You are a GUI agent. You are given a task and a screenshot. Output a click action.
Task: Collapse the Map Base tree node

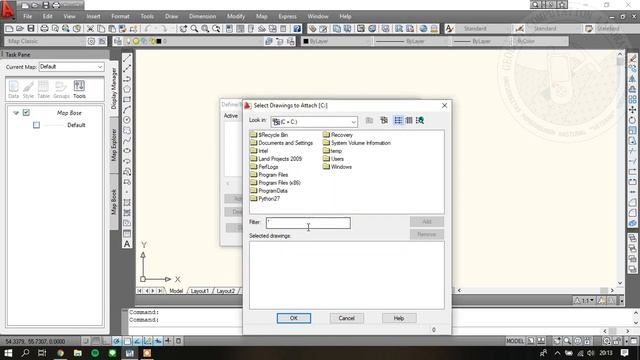click(x=16, y=113)
